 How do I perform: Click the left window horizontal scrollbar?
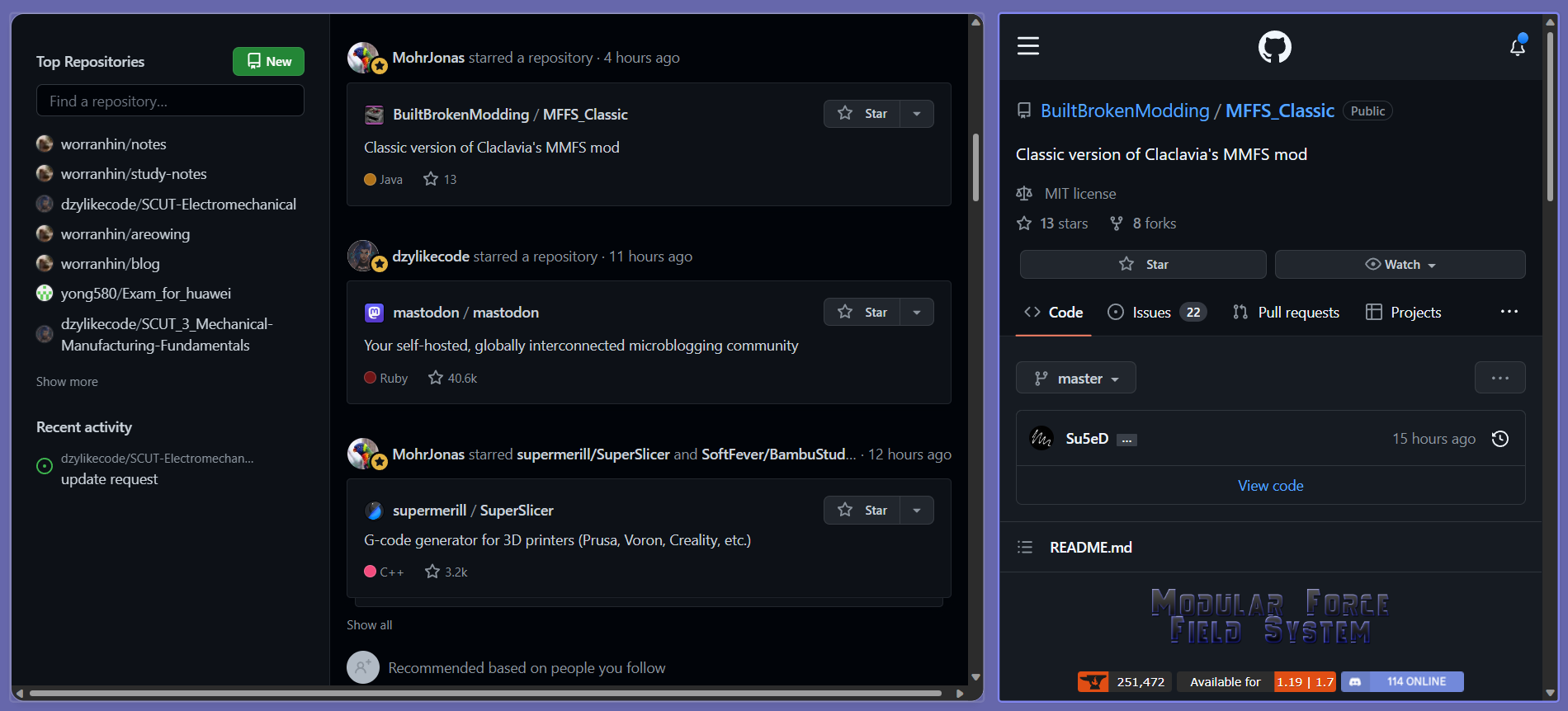coord(485,694)
